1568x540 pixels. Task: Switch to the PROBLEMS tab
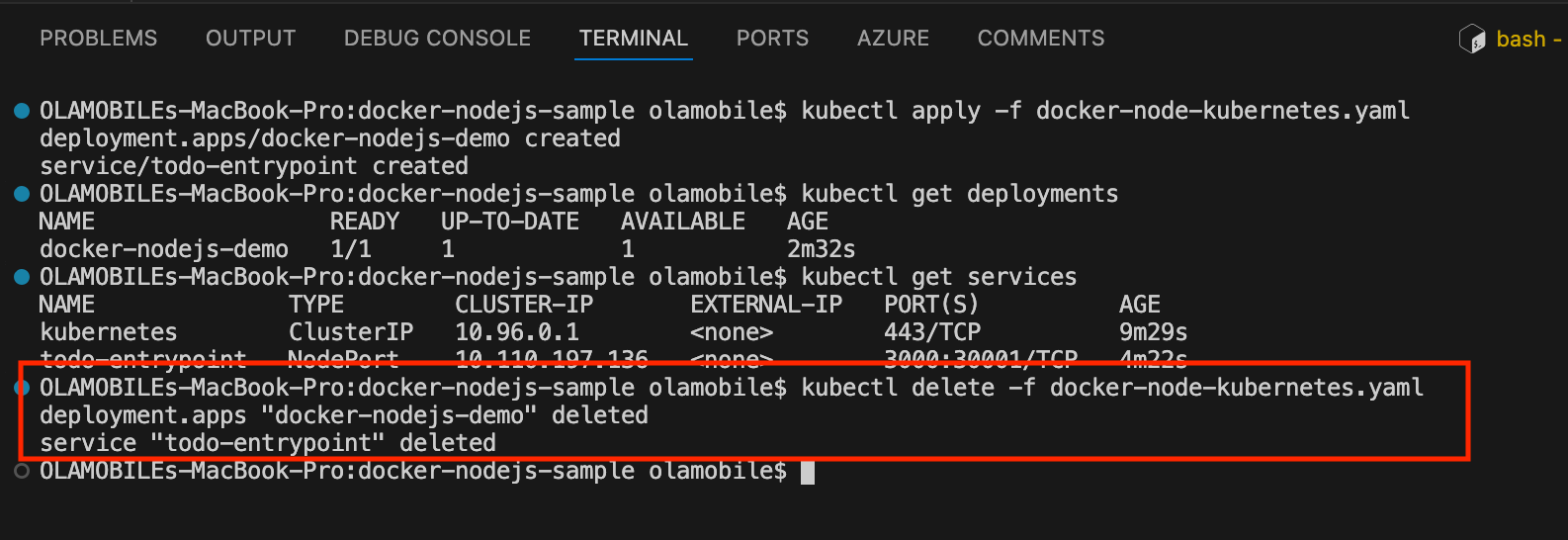(98, 39)
